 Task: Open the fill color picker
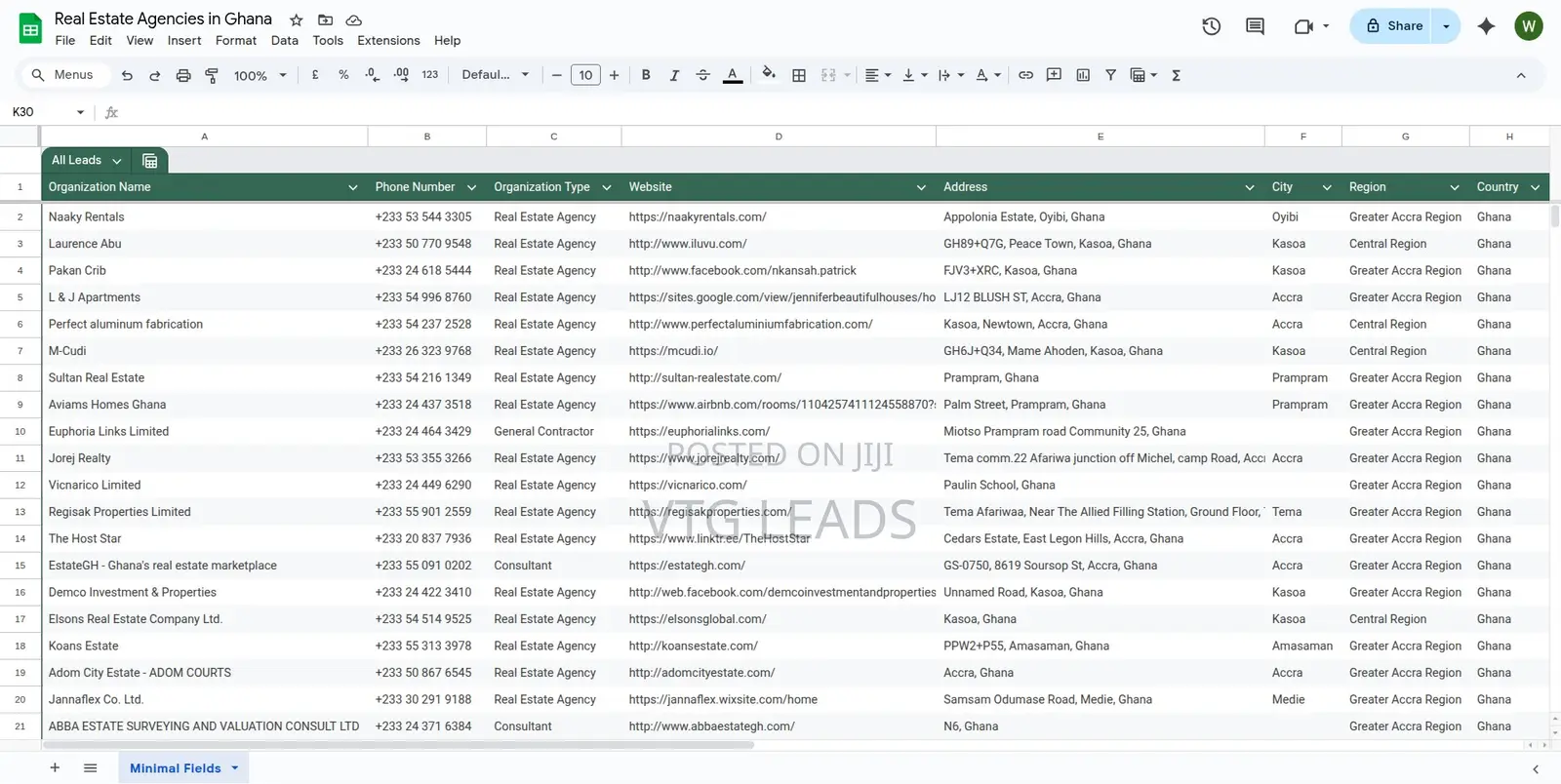pos(769,74)
